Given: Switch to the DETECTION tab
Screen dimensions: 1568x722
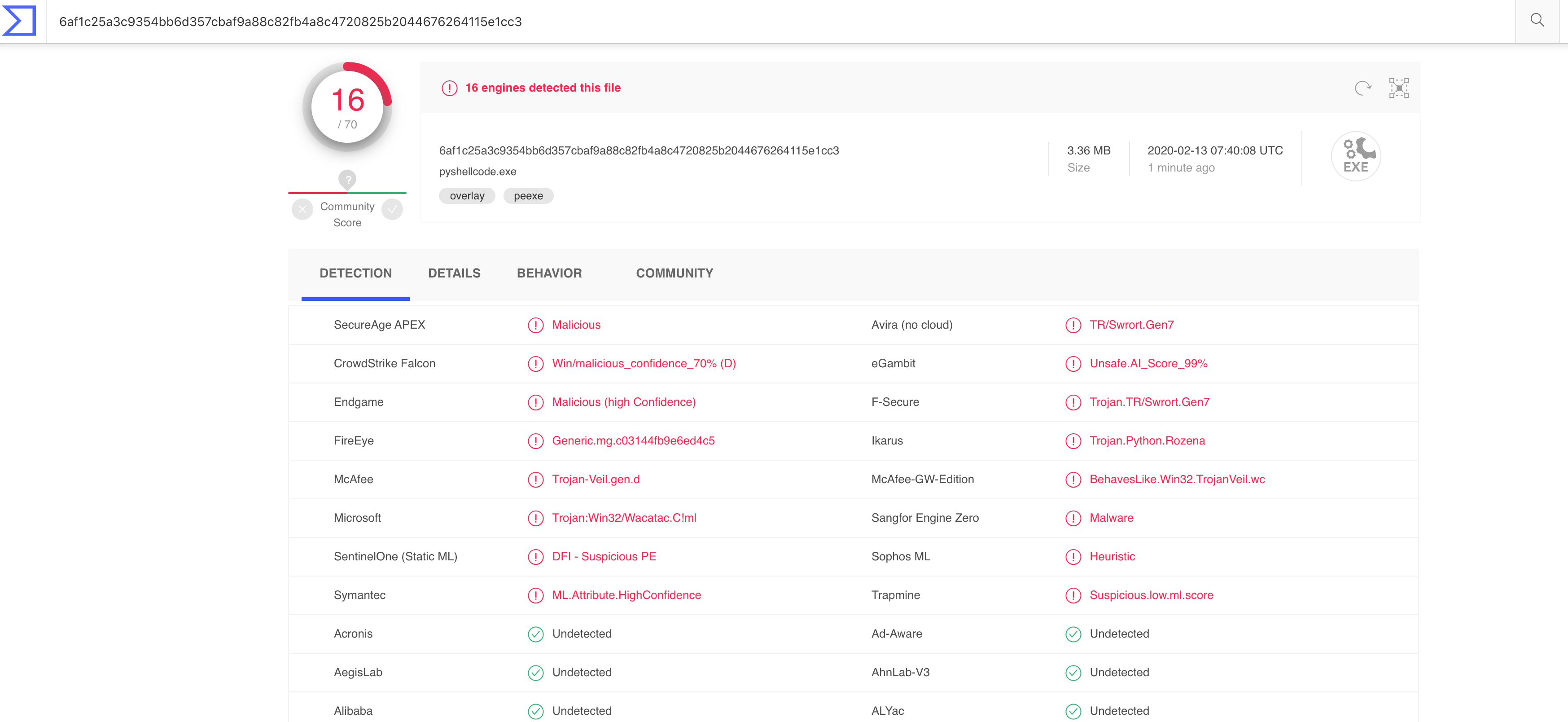Looking at the screenshot, I should coord(355,273).
